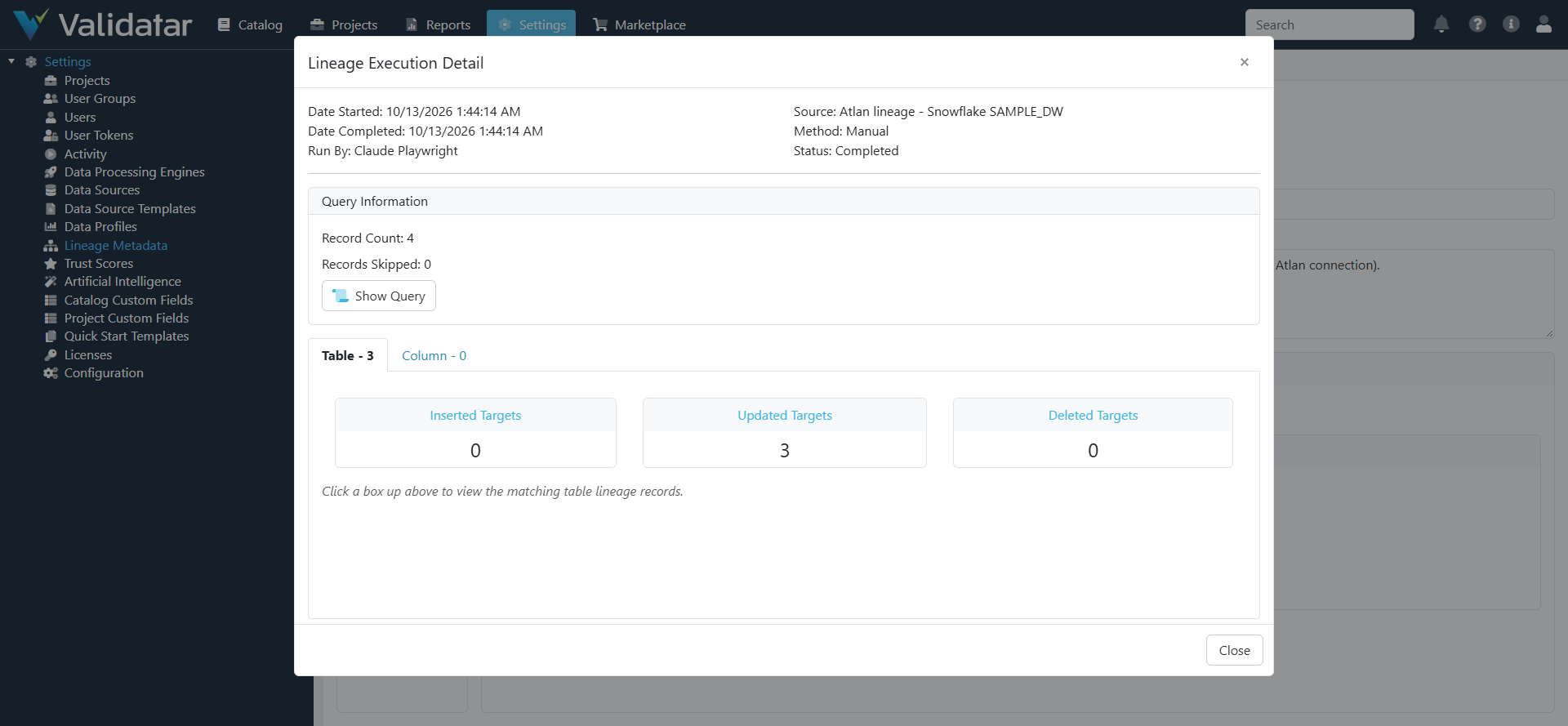Click the 'Records Skipped: 0' text
The image size is (1568, 726).
point(376,264)
